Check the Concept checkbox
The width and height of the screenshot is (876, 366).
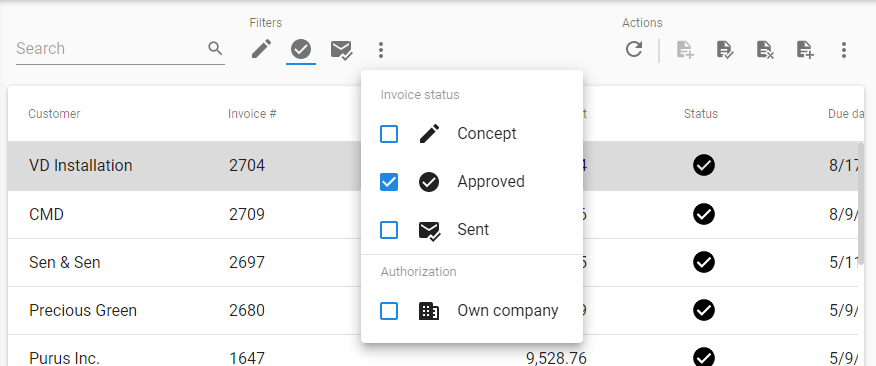coord(389,134)
